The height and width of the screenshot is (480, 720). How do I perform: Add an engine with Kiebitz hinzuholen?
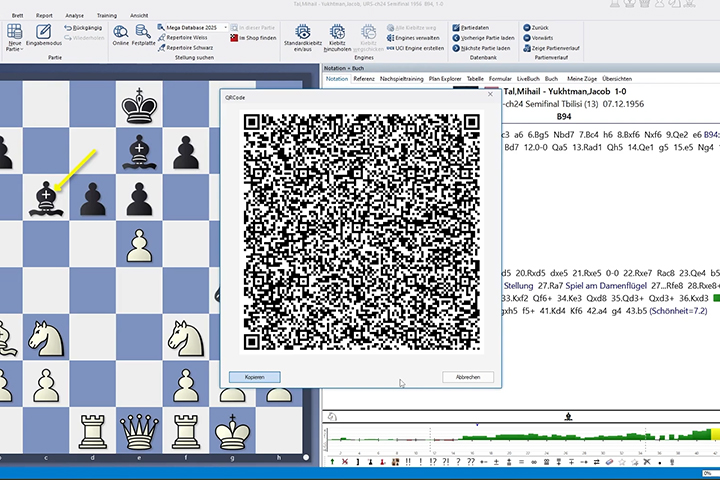(x=337, y=38)
